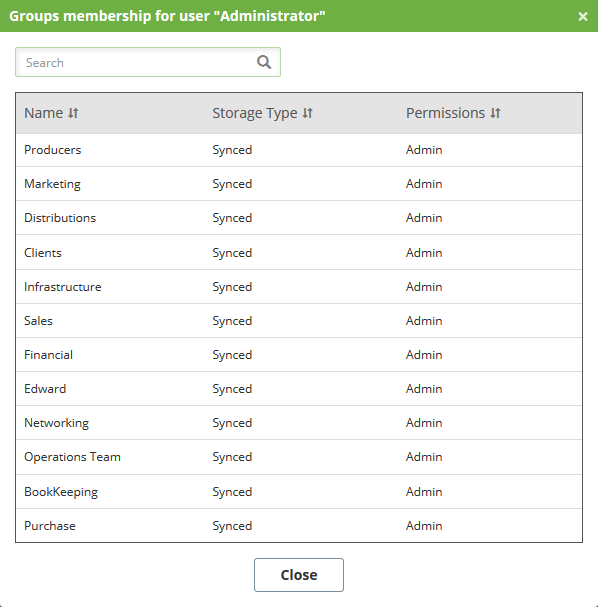Focus the Search input field
Viewport: 598px width, 607px height.
pyautogui.click(x=148, y=62)
